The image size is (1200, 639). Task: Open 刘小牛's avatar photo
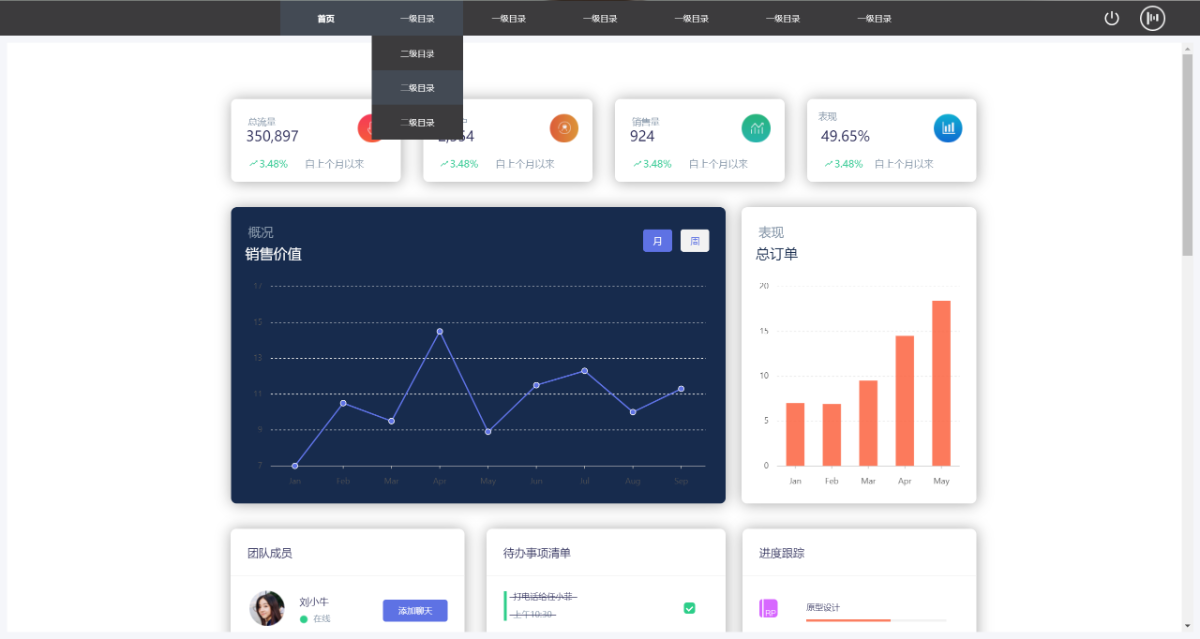pos(267,608)
